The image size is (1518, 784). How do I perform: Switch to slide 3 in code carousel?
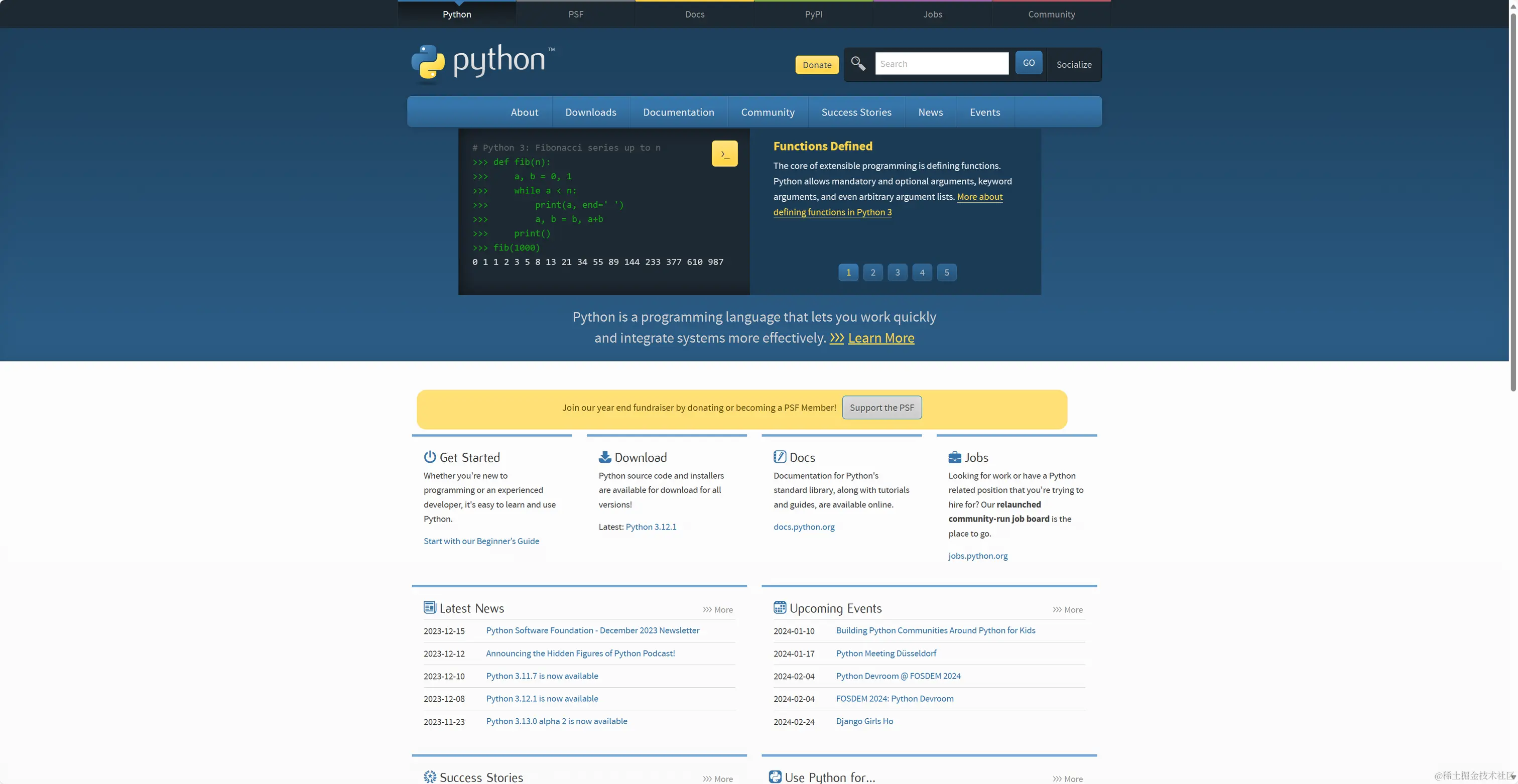(x=898, y=272)
